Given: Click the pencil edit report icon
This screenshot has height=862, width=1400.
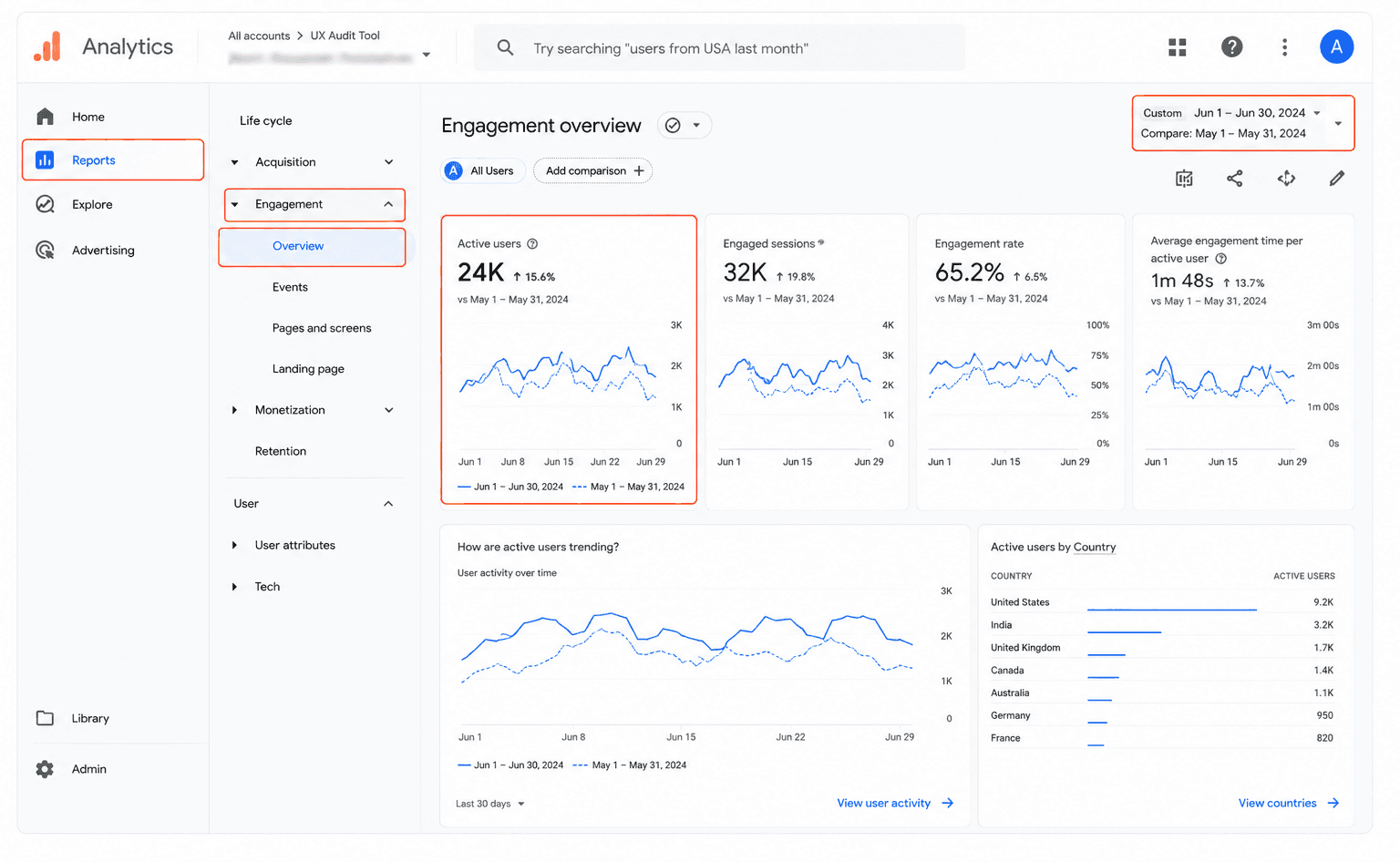Looking at the screenshot, I should pyautogui.click(x=1337, y=179).
